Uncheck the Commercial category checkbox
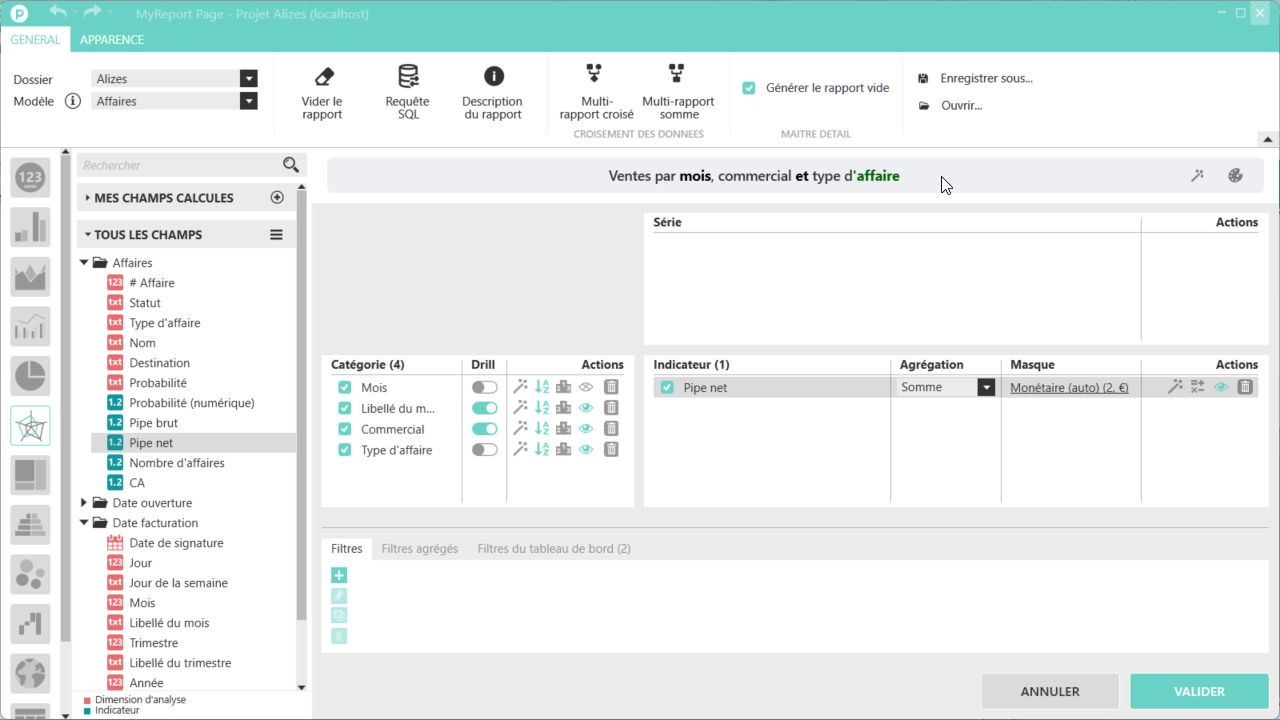The width and height of the screenshot is (1280, 720). click(x=345, y=429)
